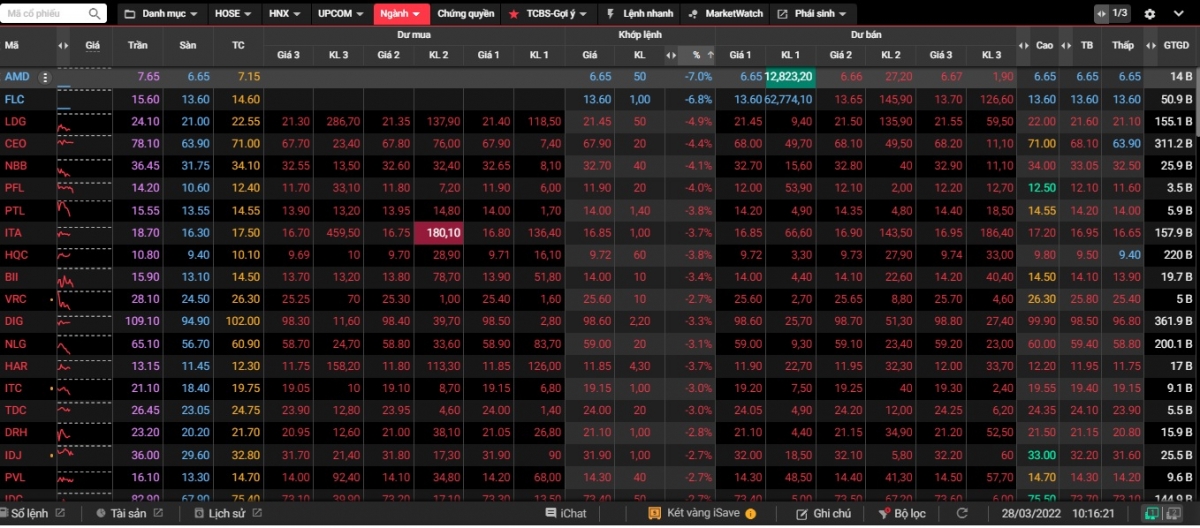1200x528 pixels.
Task: Toggle swap arrows left of the Cao column
Action: click(x=1023, y=46)
